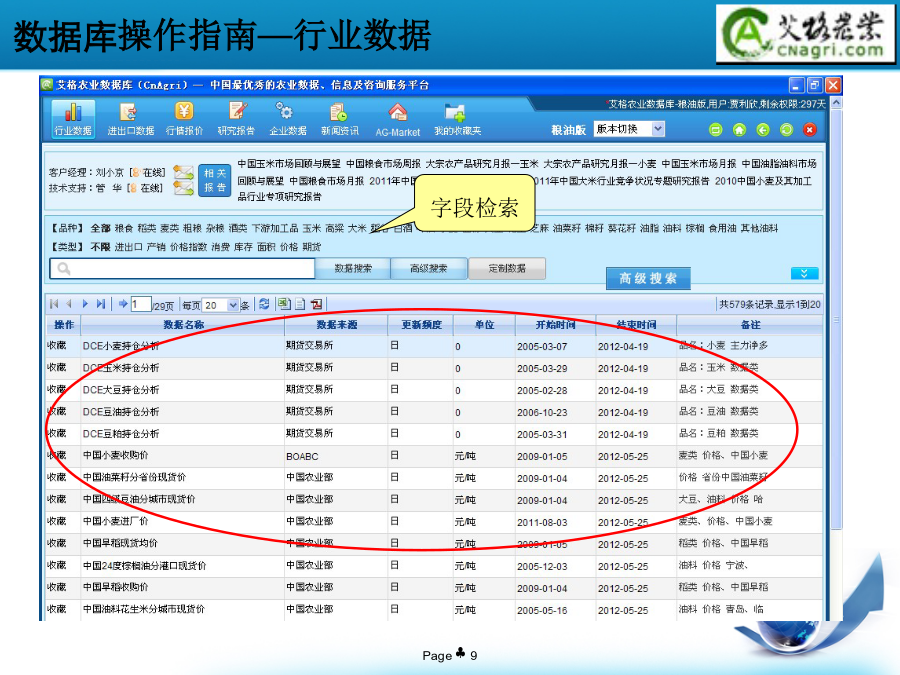Click the page number input field
The height and width of the screenshot is (675, 900).
[x=141, y=305]
